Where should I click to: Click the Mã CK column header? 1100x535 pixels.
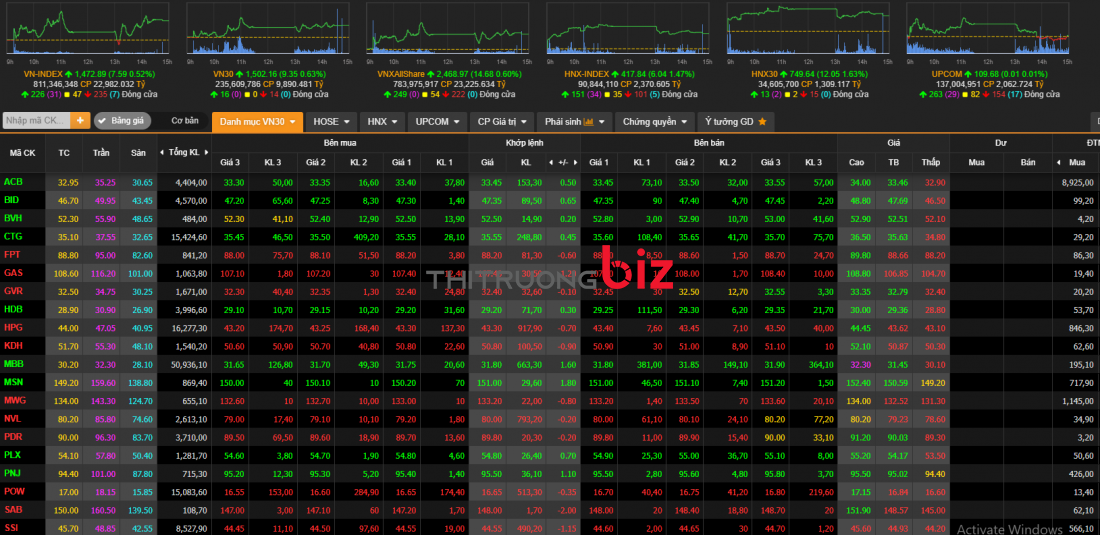[23, 153]
